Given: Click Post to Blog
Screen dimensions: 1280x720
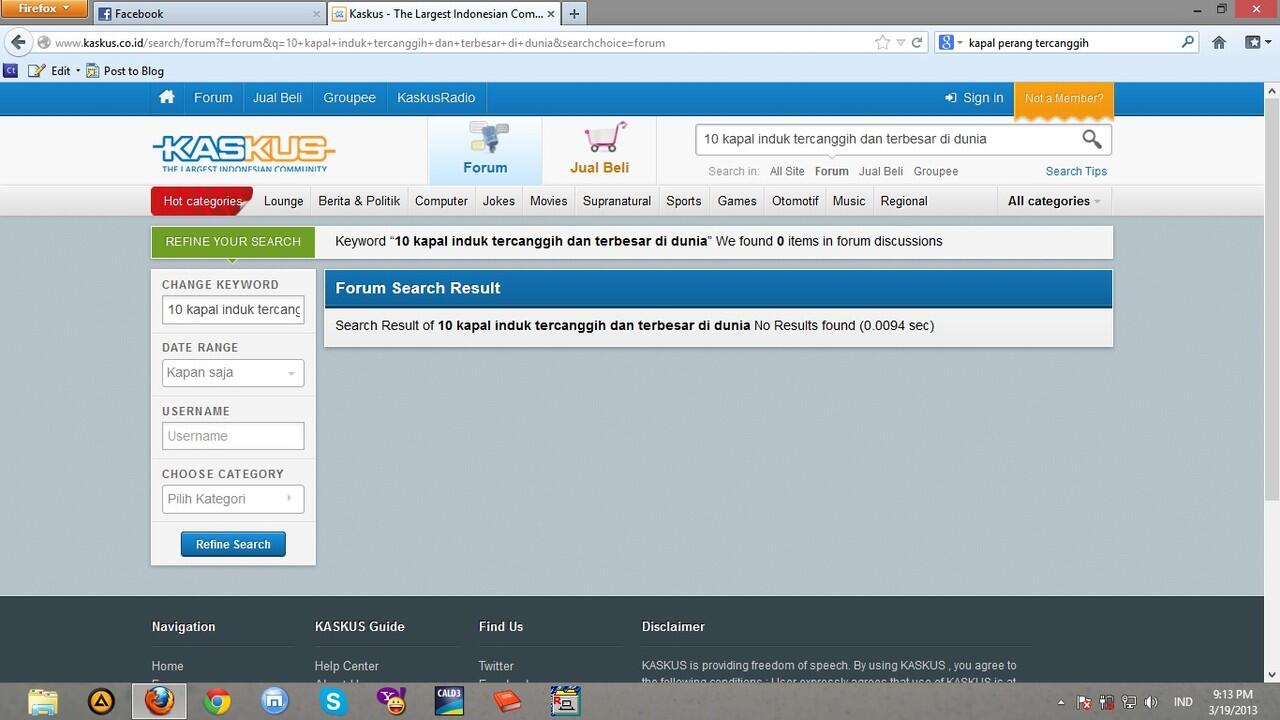Looking at the screenshot, I should (x=125, y=71).
